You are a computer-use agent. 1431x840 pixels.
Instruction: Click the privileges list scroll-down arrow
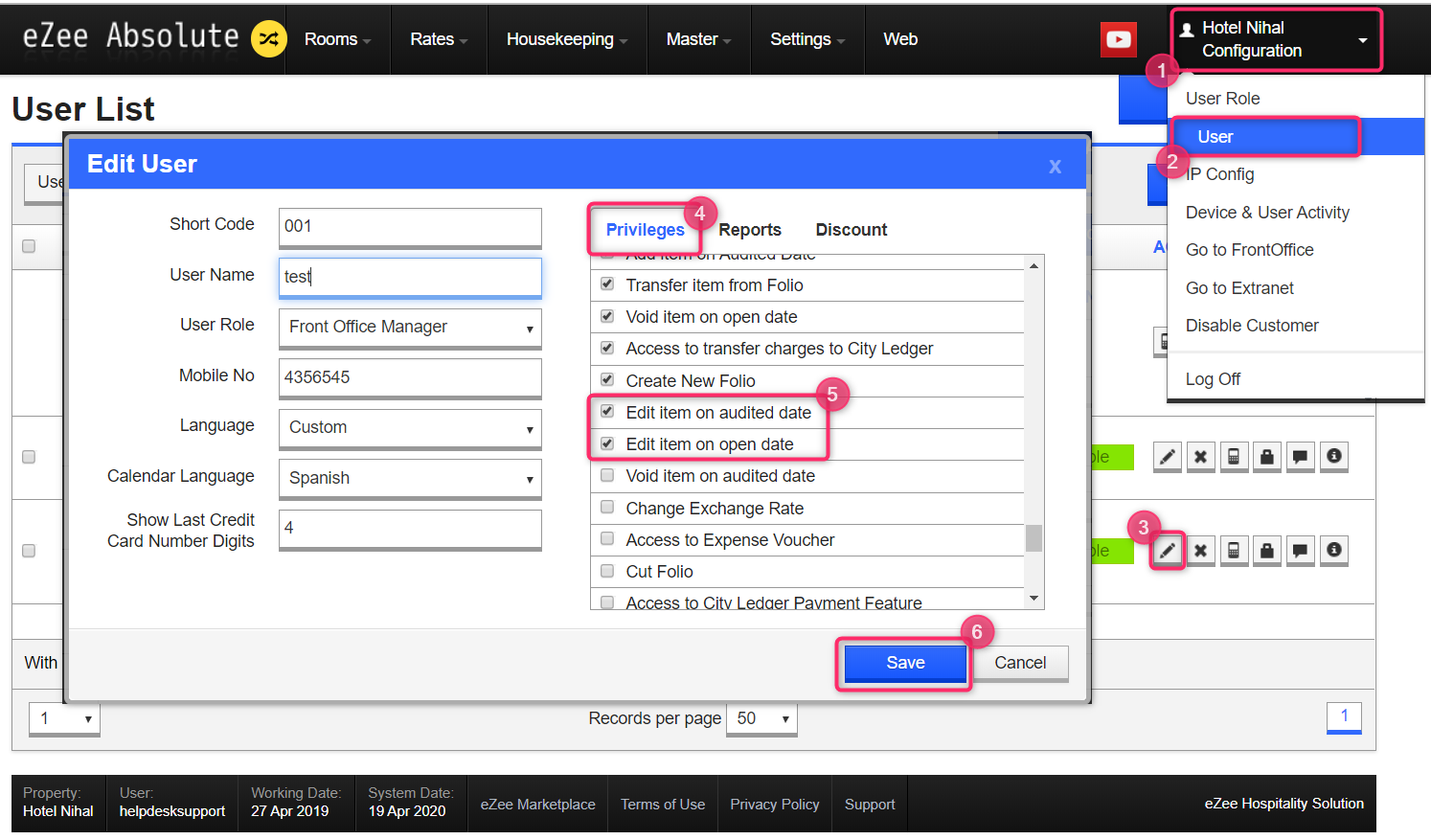pos(1033,599)
